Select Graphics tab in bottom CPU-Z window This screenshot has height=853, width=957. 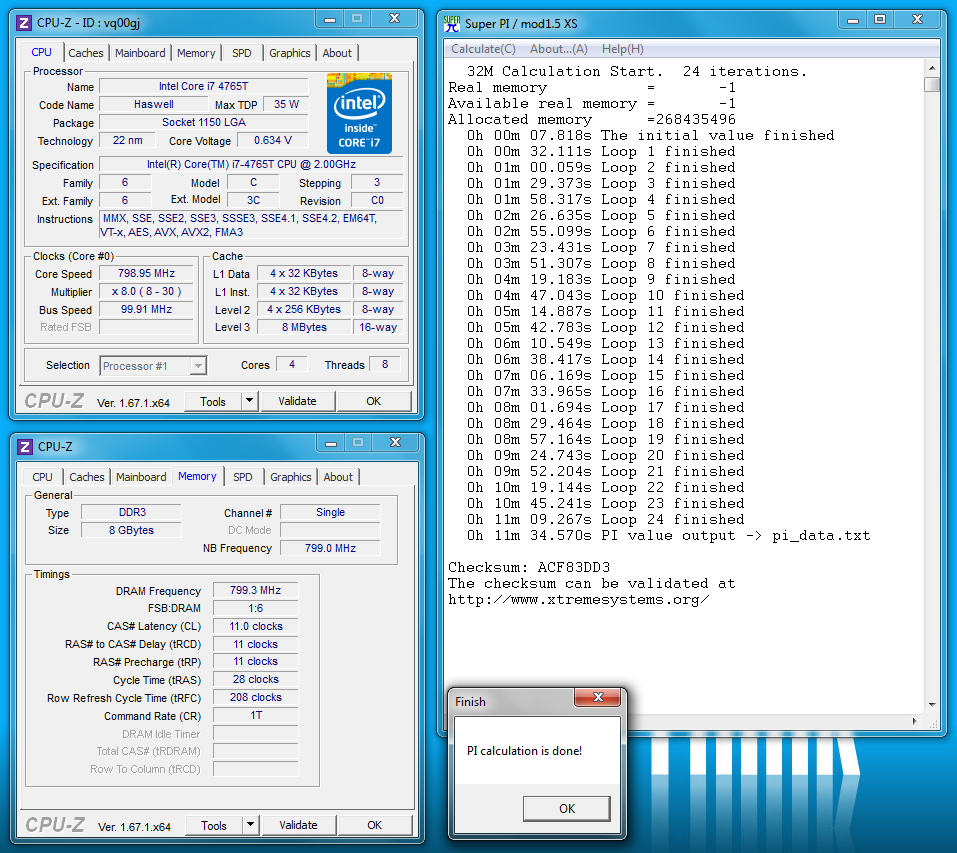pos(291,477)
